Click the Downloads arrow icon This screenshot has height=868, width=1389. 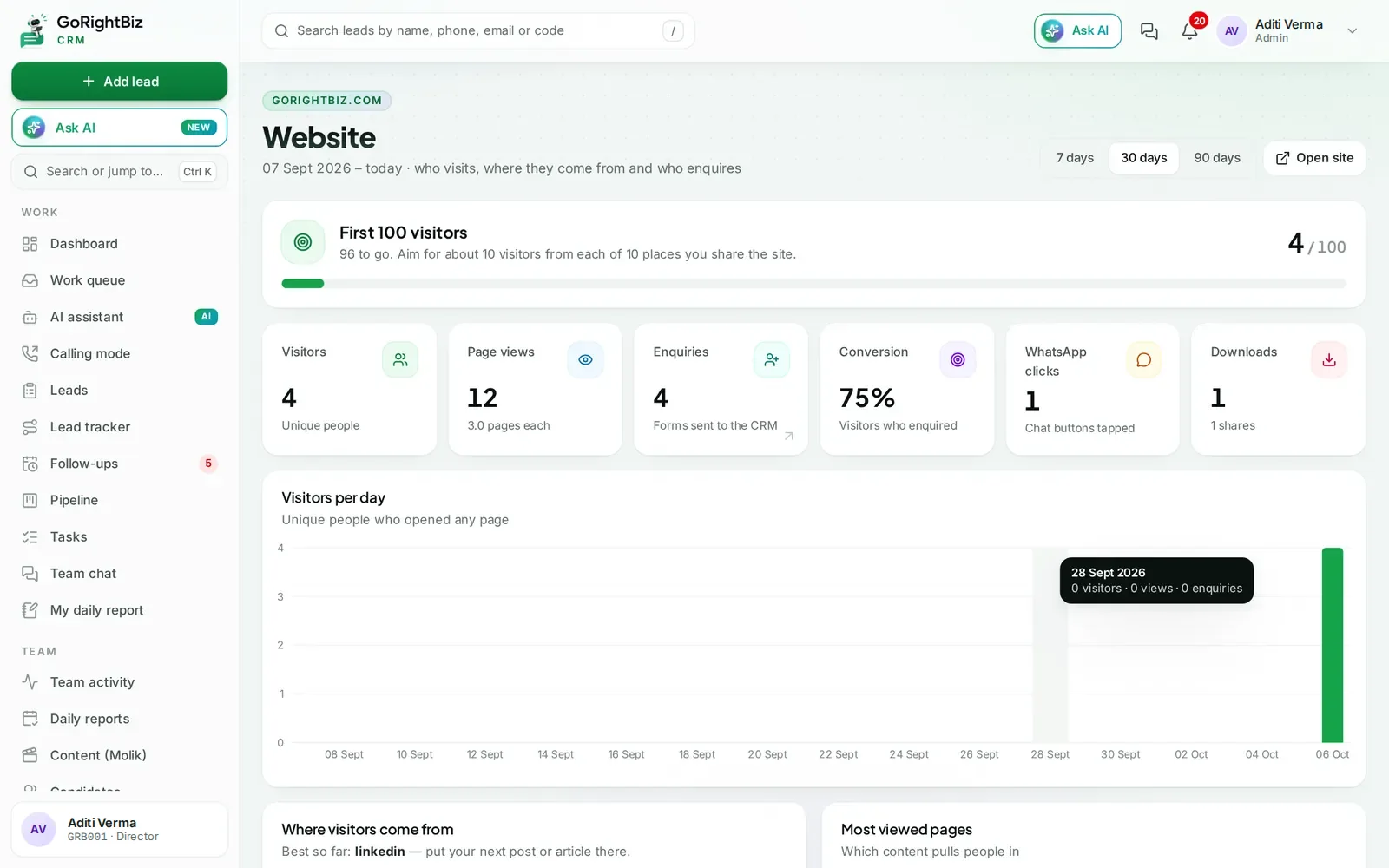click(x=1329, y=359)
